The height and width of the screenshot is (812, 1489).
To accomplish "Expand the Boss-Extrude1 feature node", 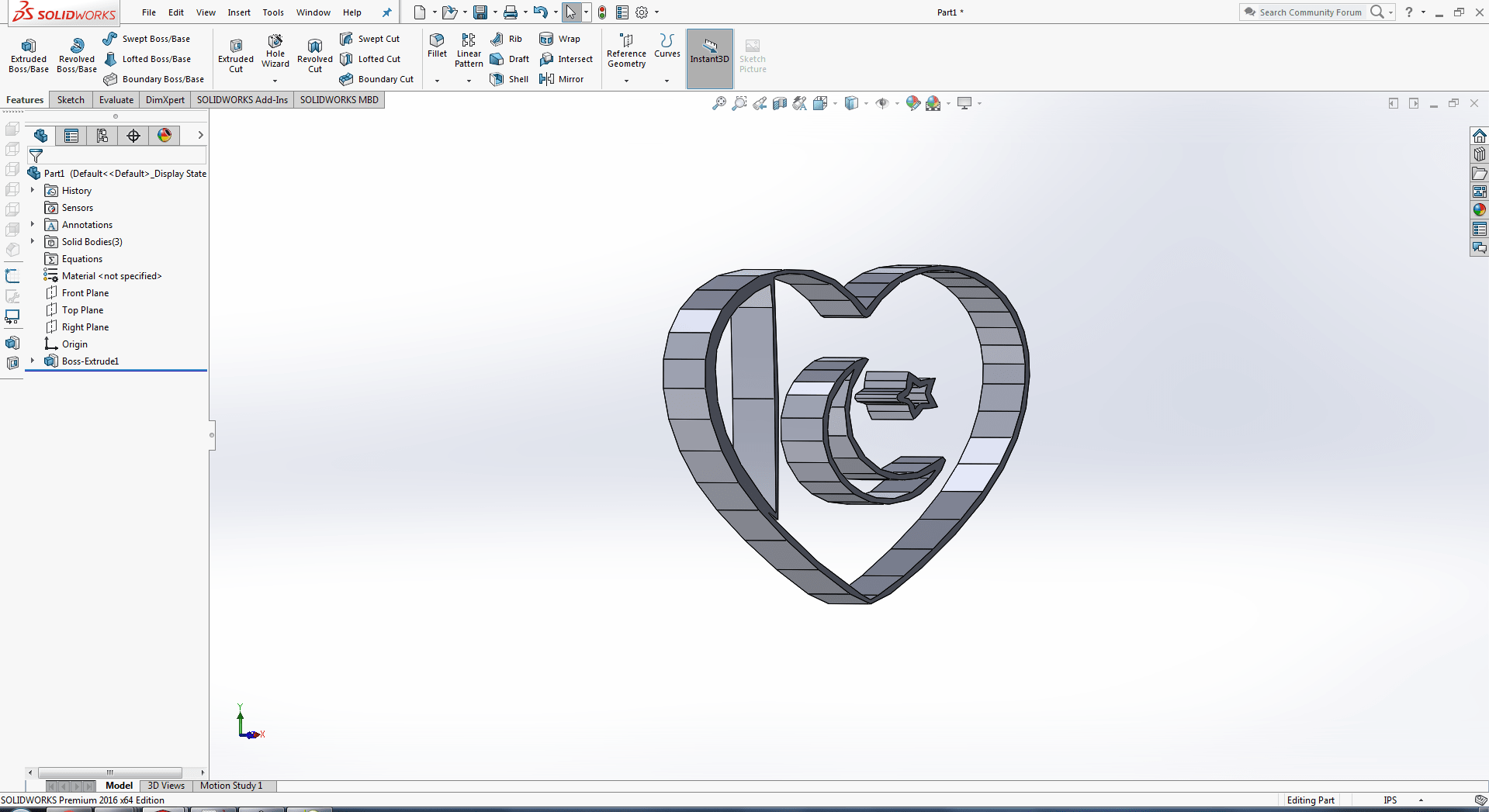I will click(x=32, y=361).
